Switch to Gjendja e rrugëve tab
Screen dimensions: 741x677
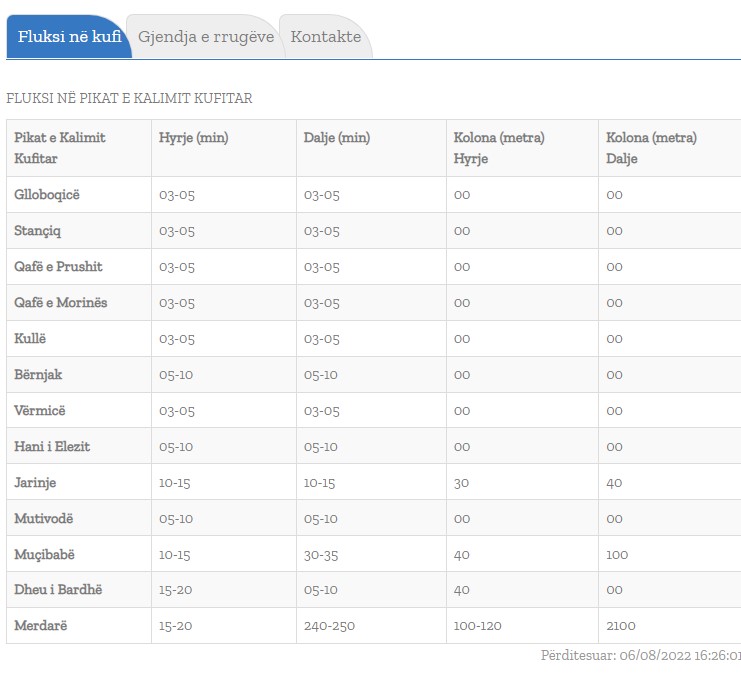tap(206, 37)
